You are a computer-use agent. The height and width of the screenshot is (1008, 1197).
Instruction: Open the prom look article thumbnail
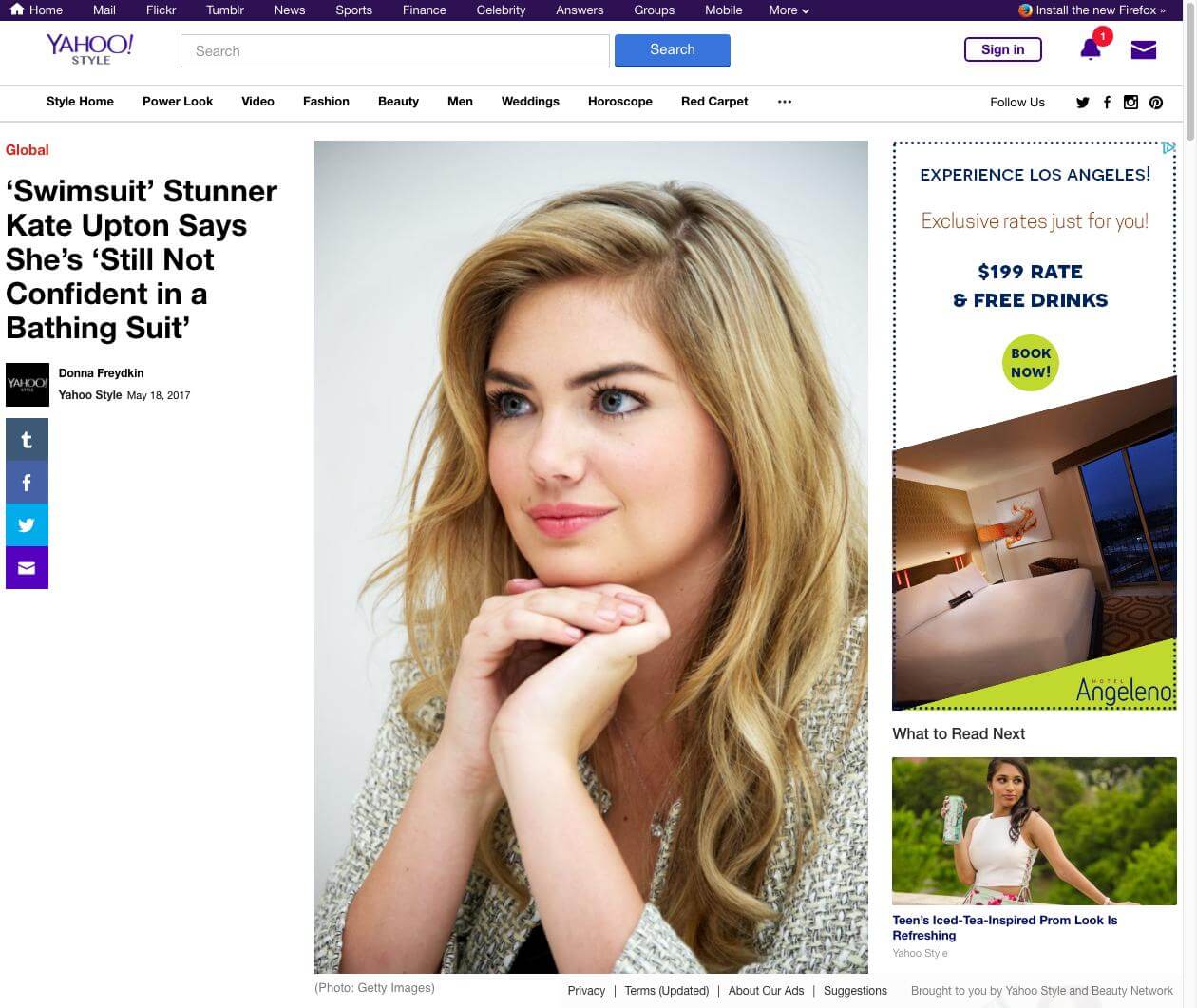pyautogui.click(x=1034, y=829)
